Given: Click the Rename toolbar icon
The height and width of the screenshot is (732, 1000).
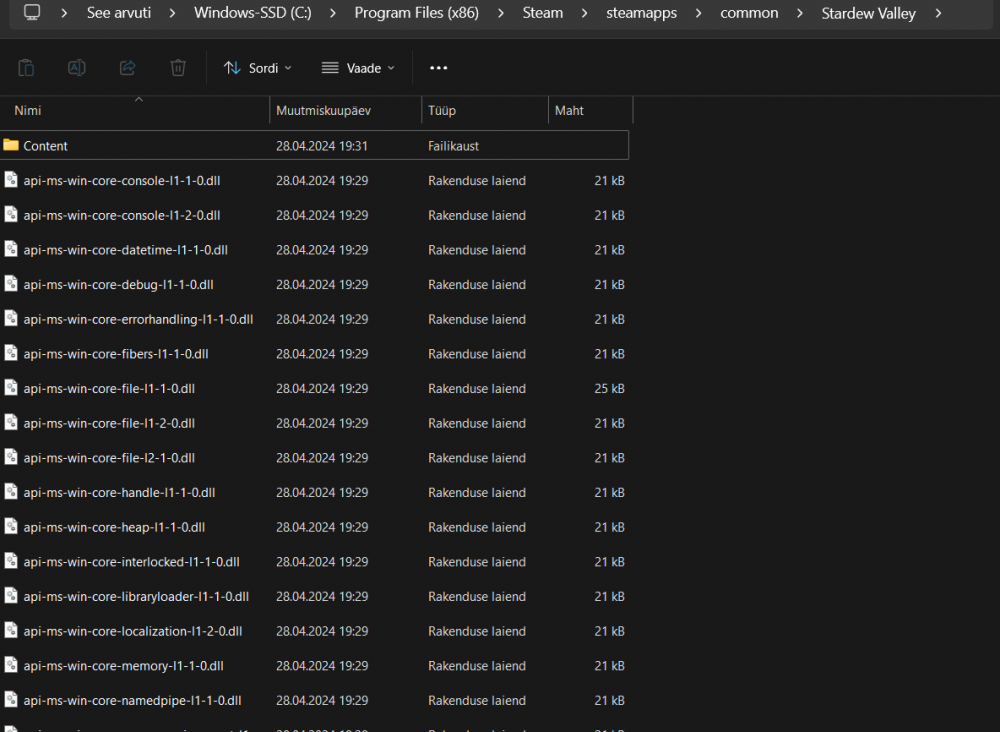Looking at the screenshot, I should tap(77, 68).
